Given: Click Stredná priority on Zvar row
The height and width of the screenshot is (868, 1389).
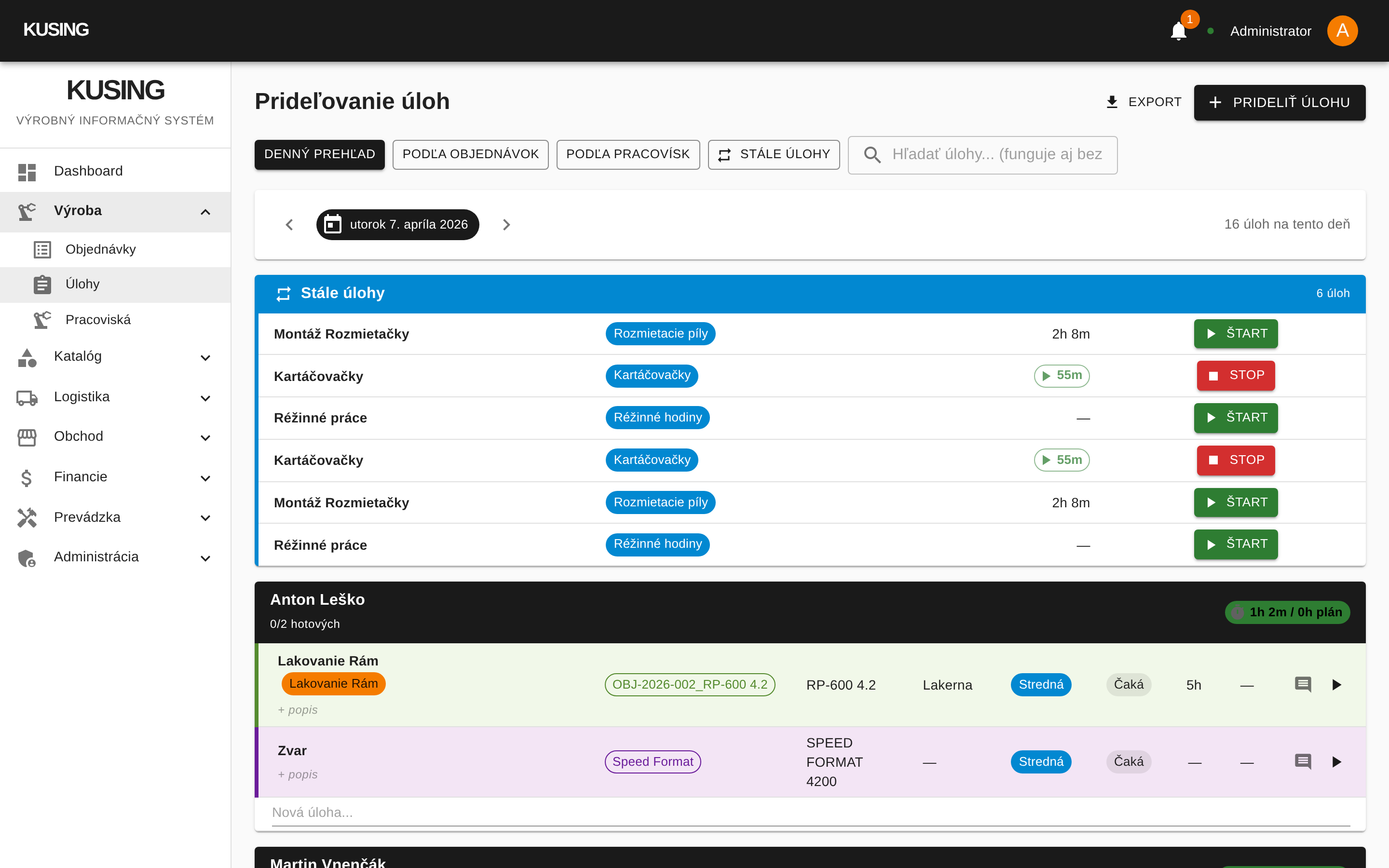Looking at the screenshot, I should (x=1041, y=762).
